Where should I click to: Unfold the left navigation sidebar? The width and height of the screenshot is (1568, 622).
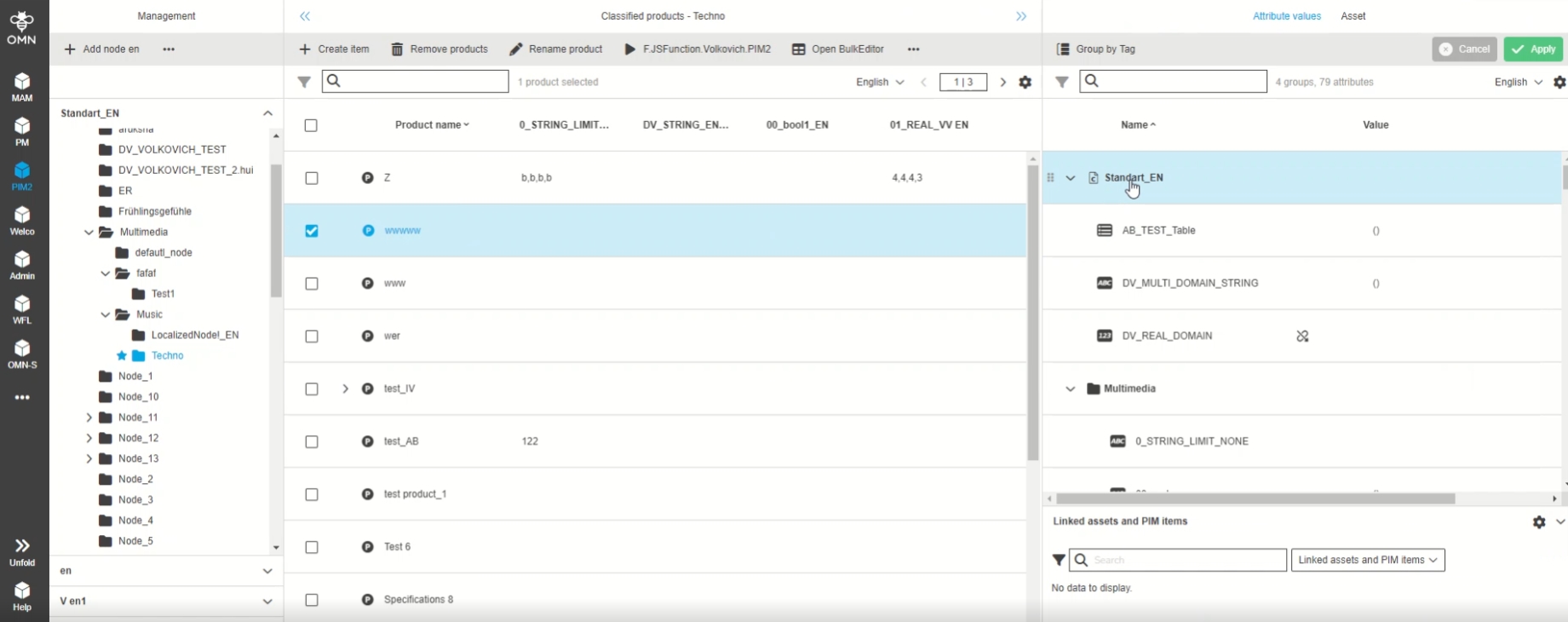(22, 551)
